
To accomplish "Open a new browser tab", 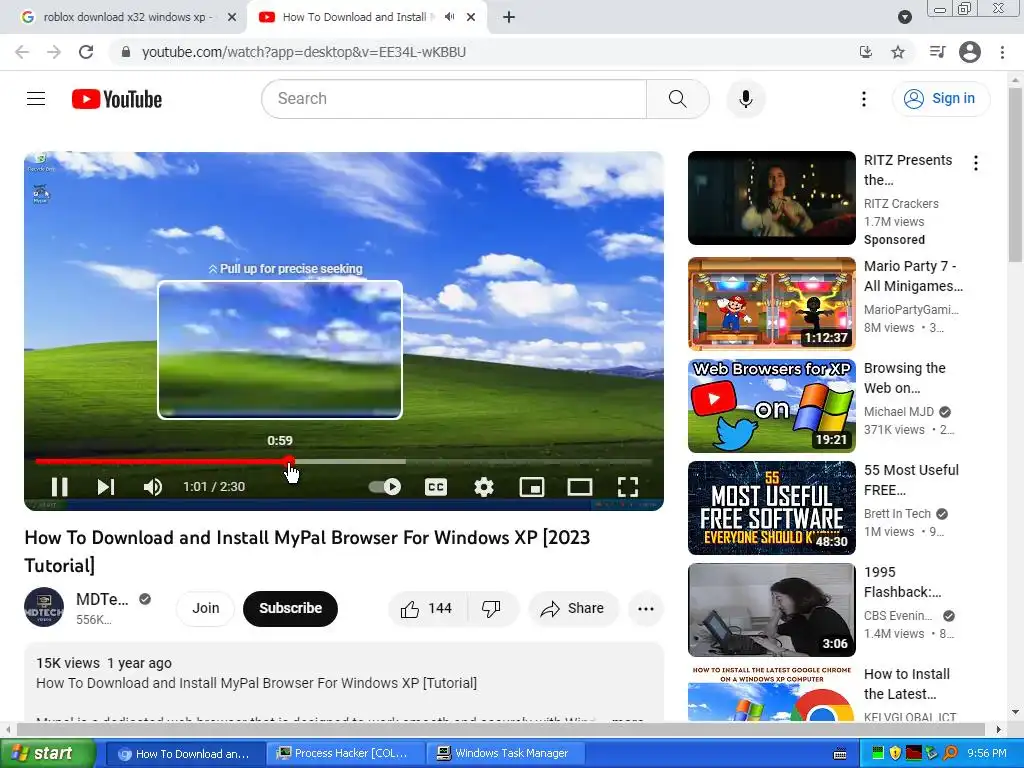I will [x=509, y=17].
